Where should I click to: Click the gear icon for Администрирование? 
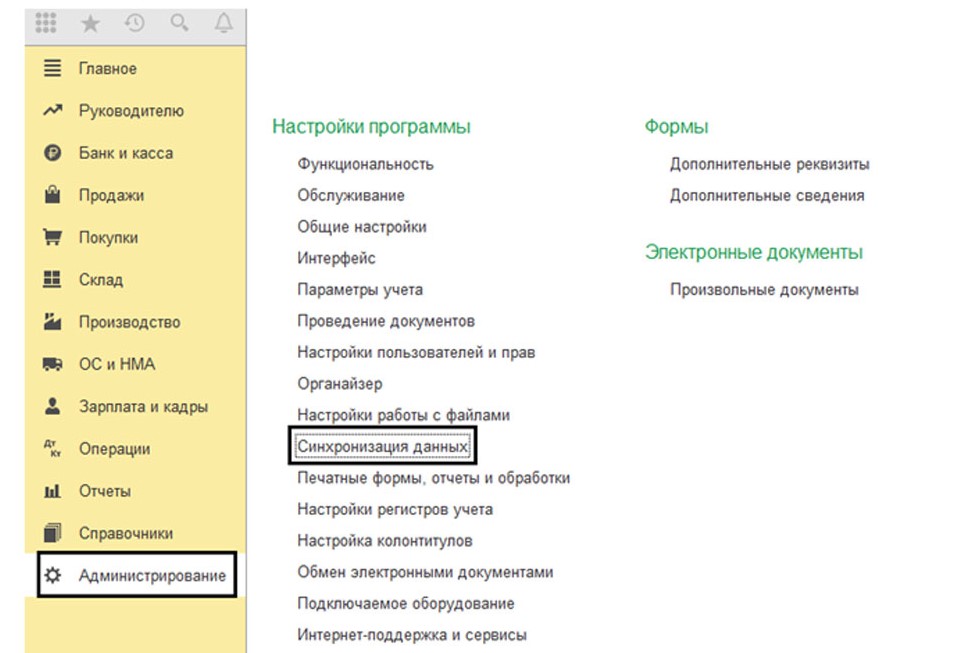pos(53,576)
